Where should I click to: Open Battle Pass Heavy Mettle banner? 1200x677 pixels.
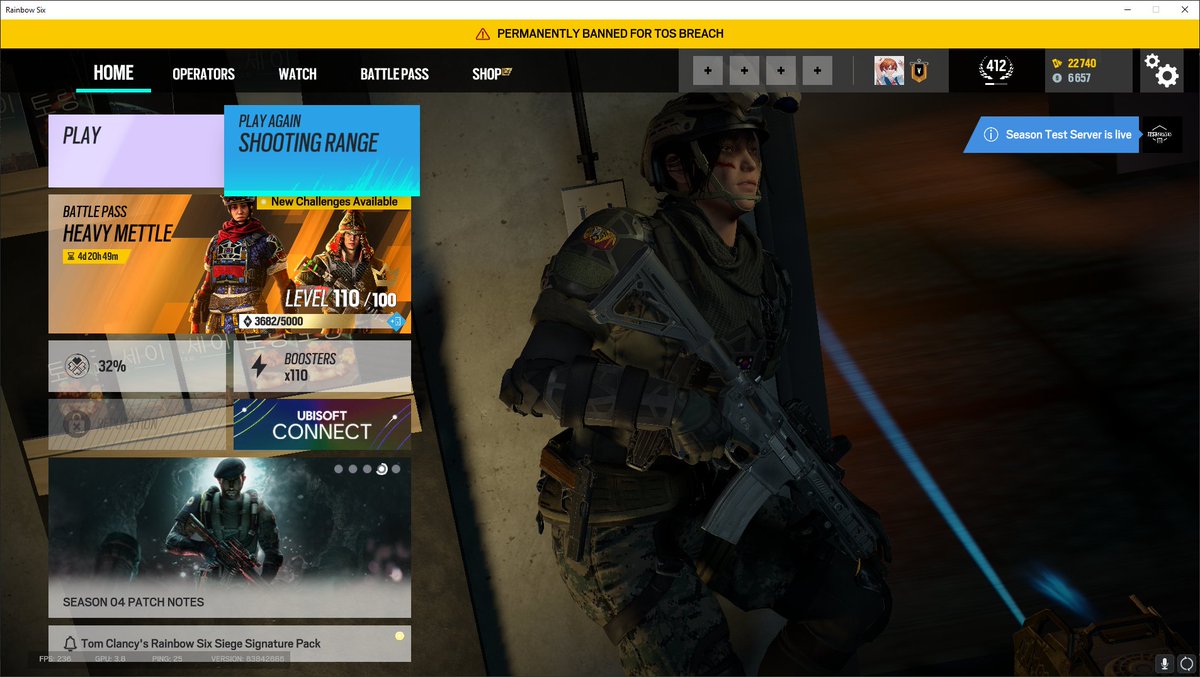229,264
